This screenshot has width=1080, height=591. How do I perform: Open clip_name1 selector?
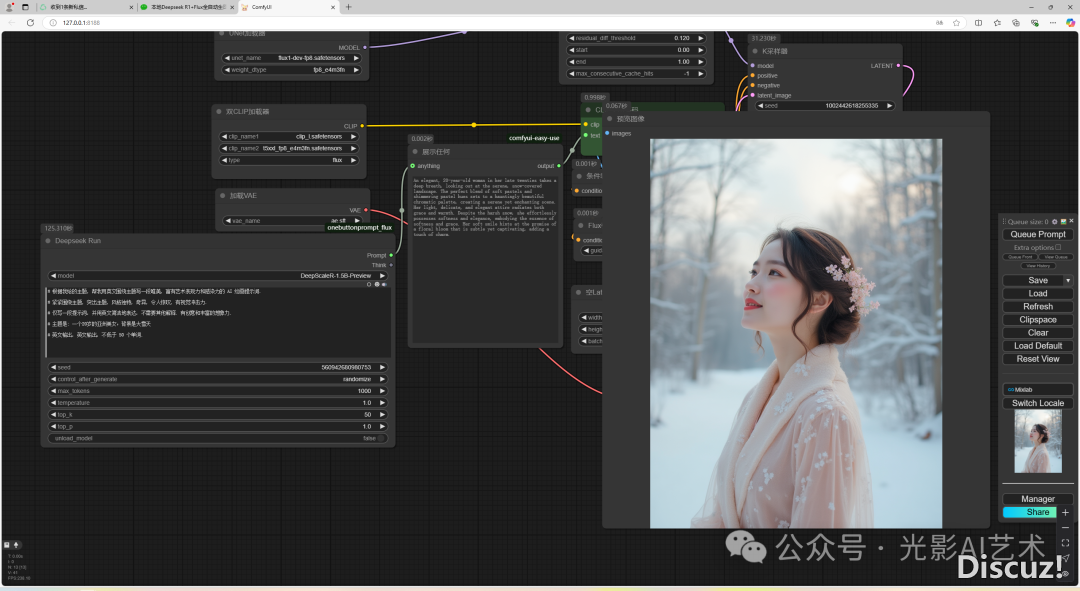(289, 136)
